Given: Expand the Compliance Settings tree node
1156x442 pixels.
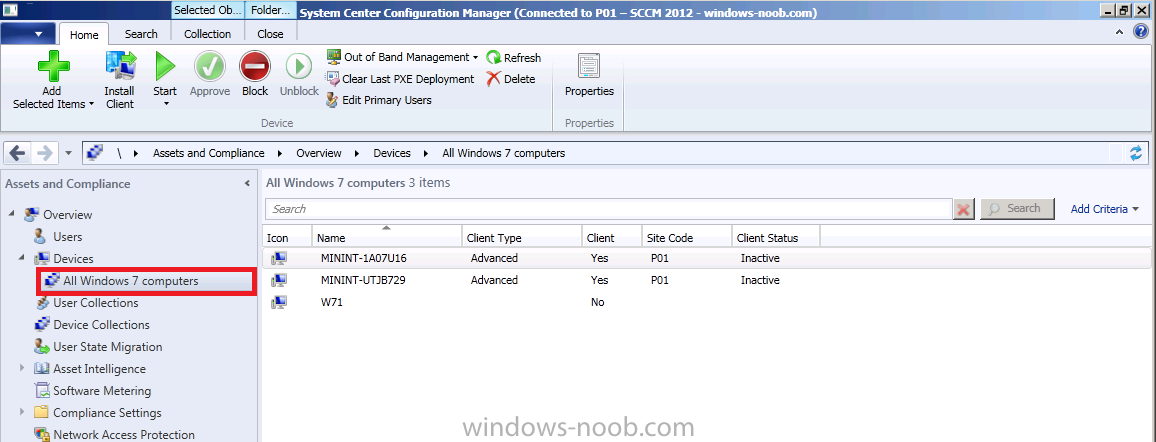Looking at the screenshot, I should point(21,413).
